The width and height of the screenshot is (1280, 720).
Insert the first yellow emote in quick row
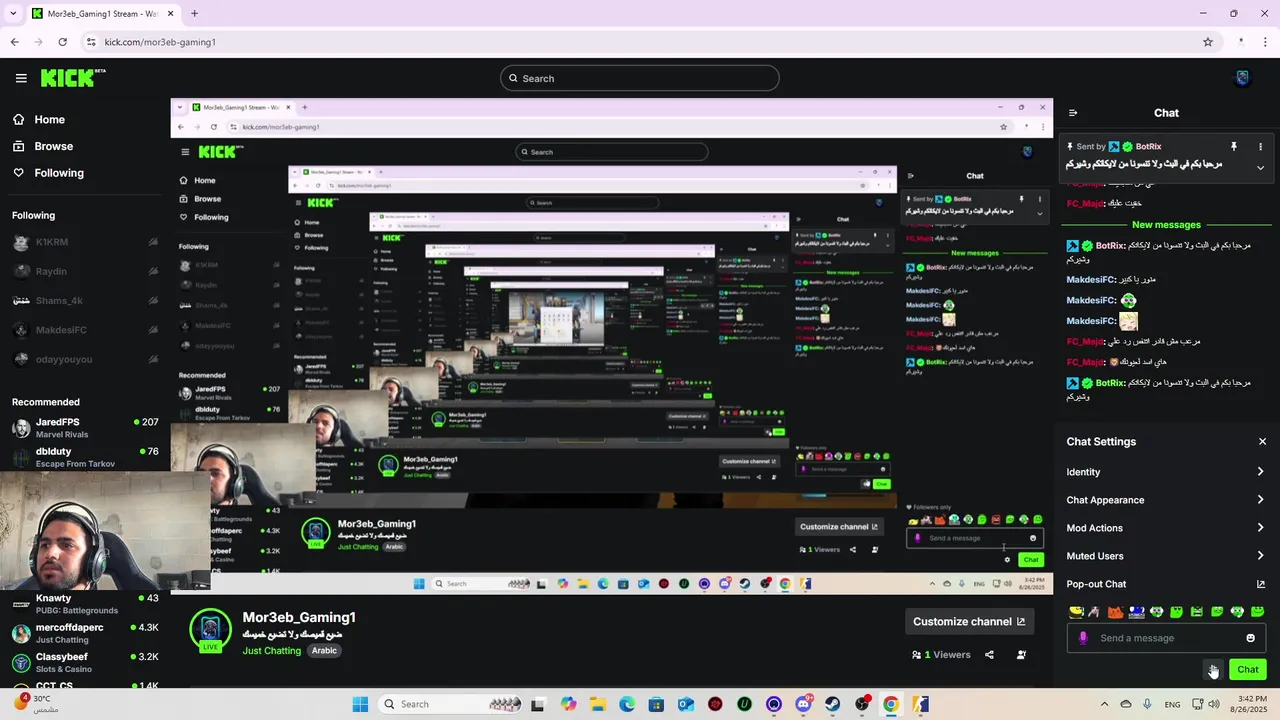(x=1076, y=612)
